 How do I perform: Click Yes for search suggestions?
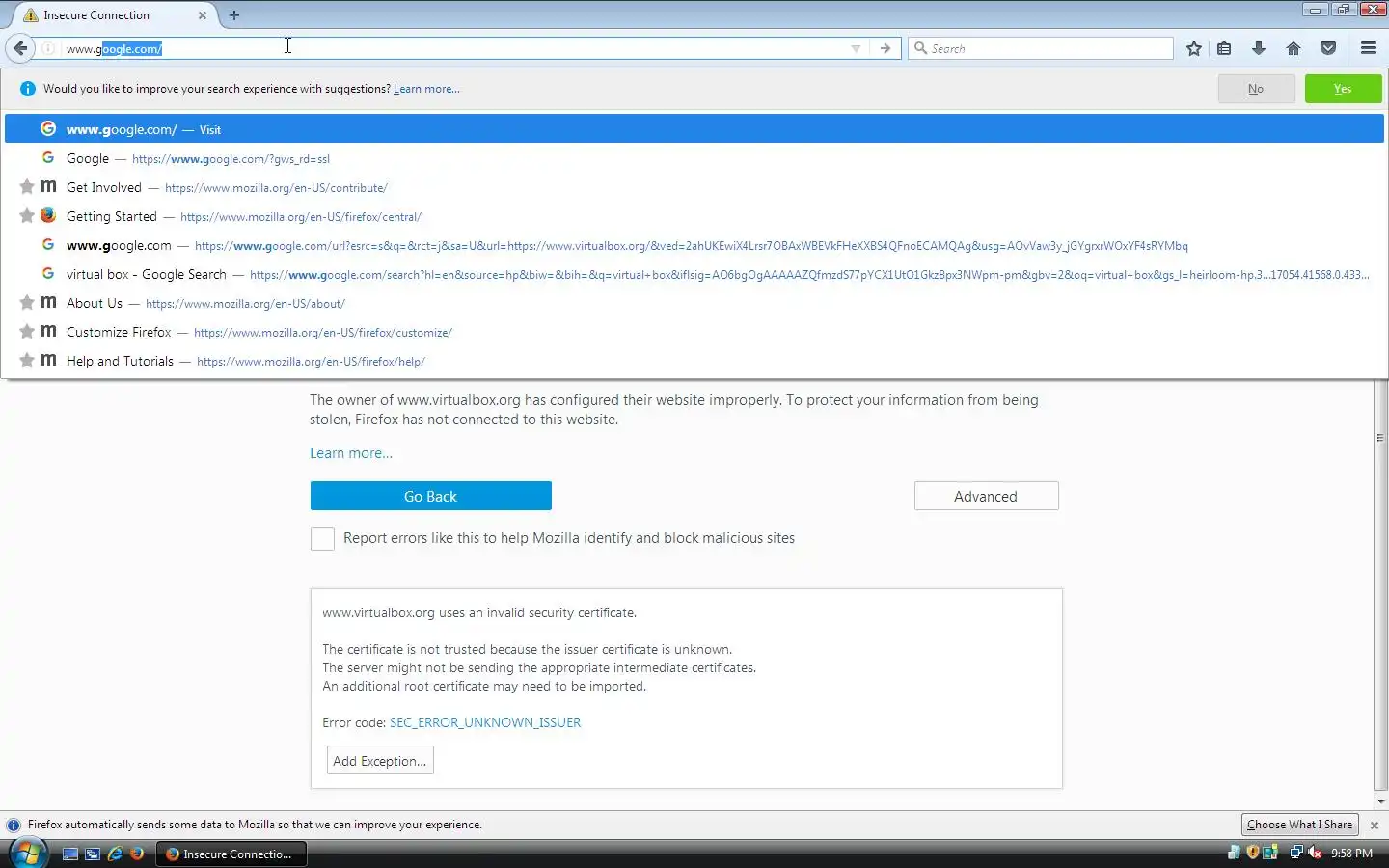[1343, 89]
